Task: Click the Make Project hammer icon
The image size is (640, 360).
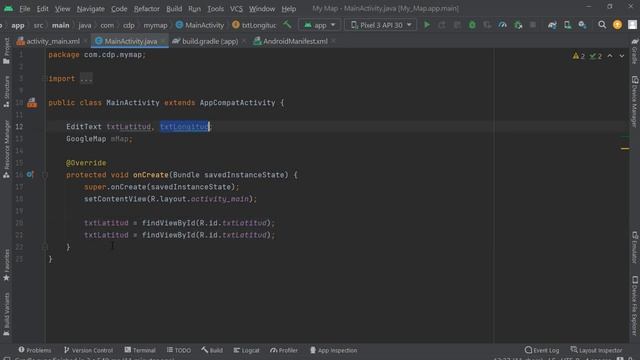Action: (x=287, y=24)
